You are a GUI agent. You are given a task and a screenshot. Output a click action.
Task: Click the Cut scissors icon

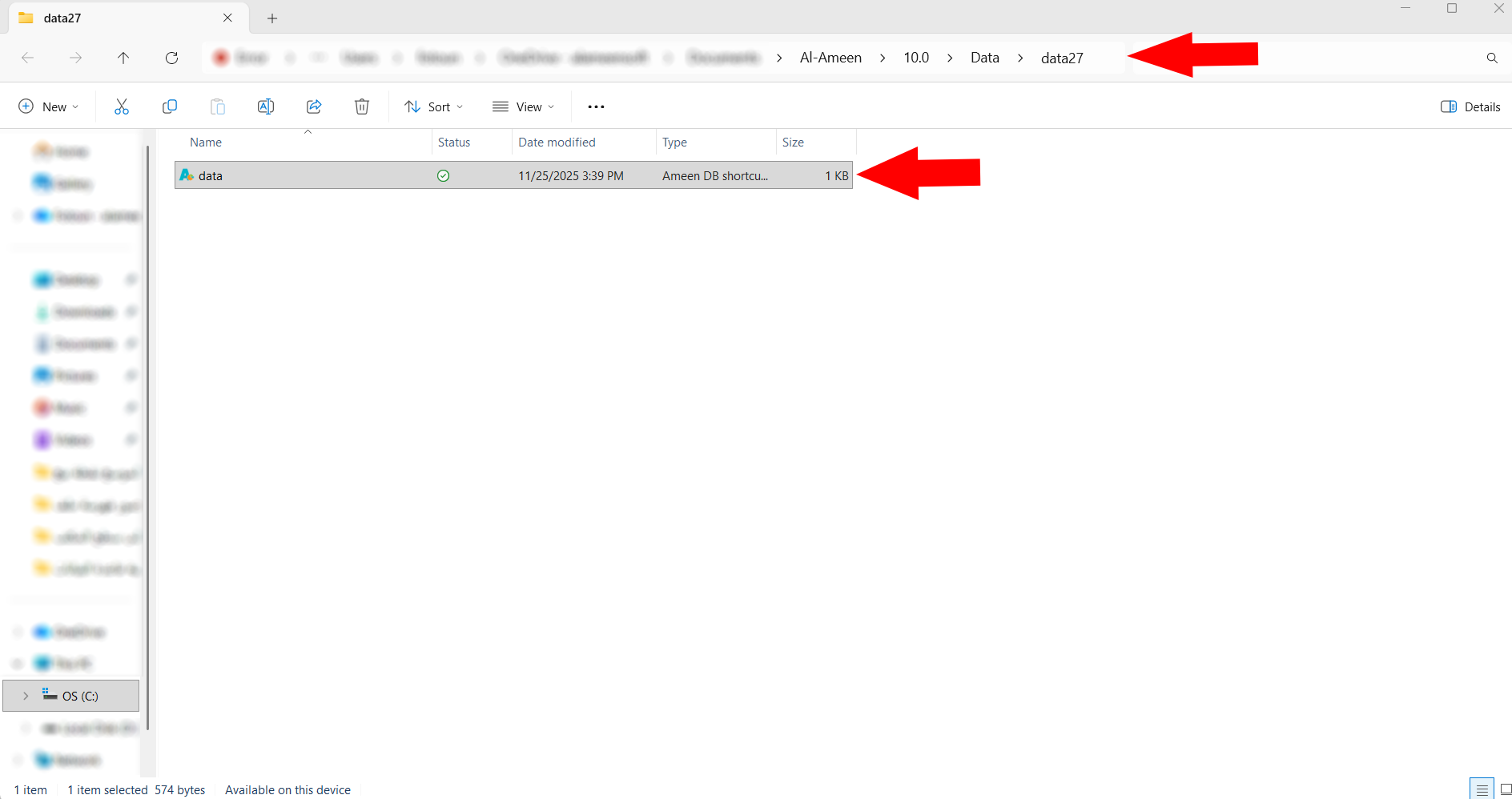tap(122, 106)
